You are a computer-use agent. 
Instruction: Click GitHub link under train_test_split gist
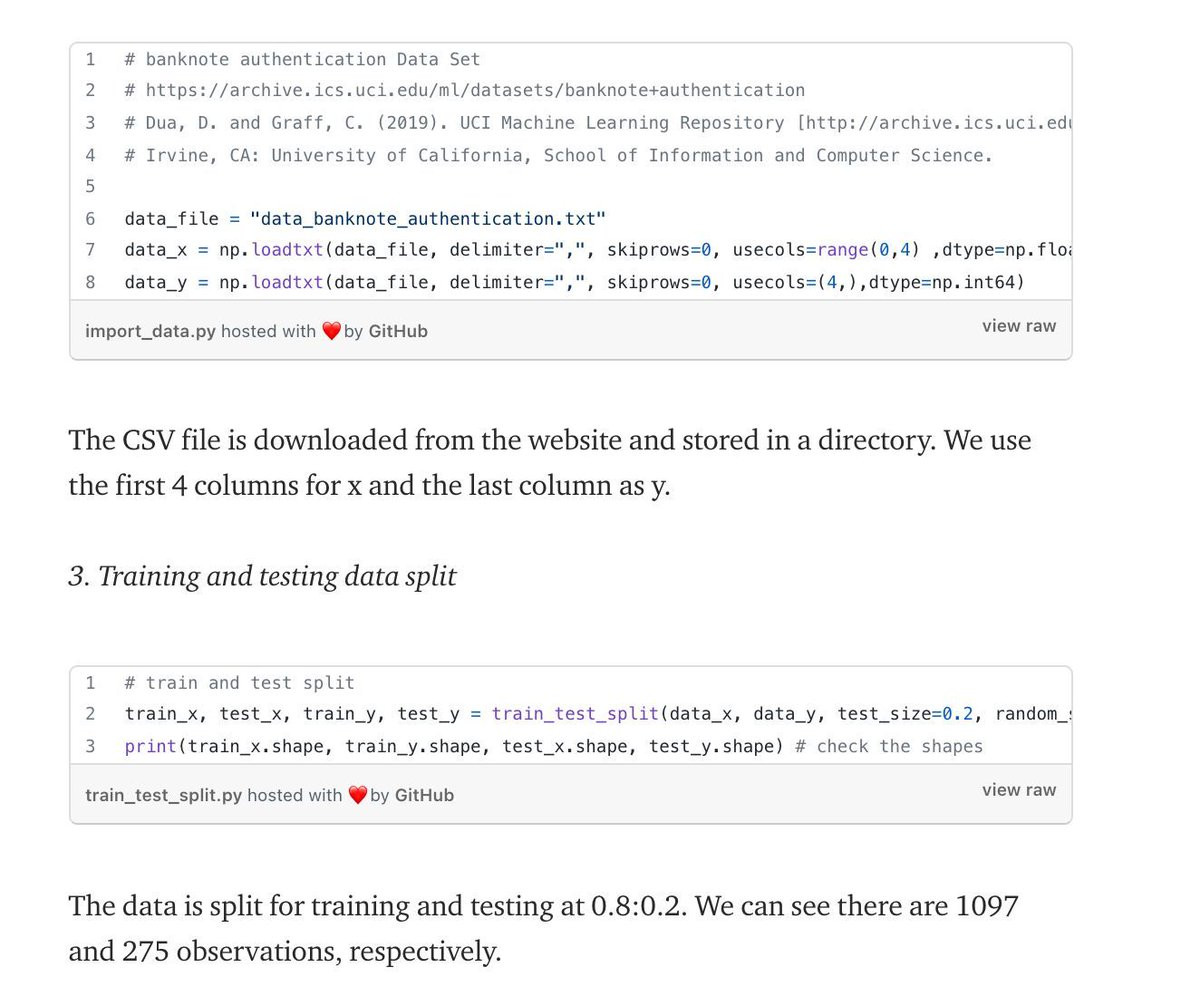424,795
